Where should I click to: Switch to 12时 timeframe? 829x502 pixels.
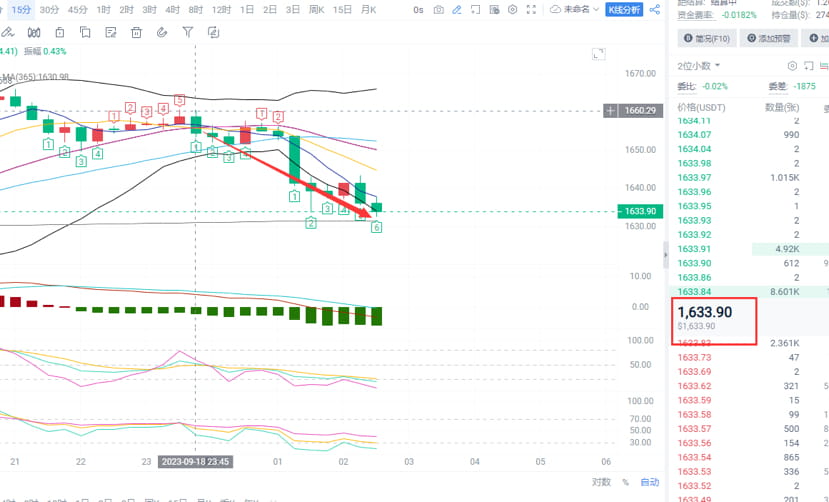point(221,10)
